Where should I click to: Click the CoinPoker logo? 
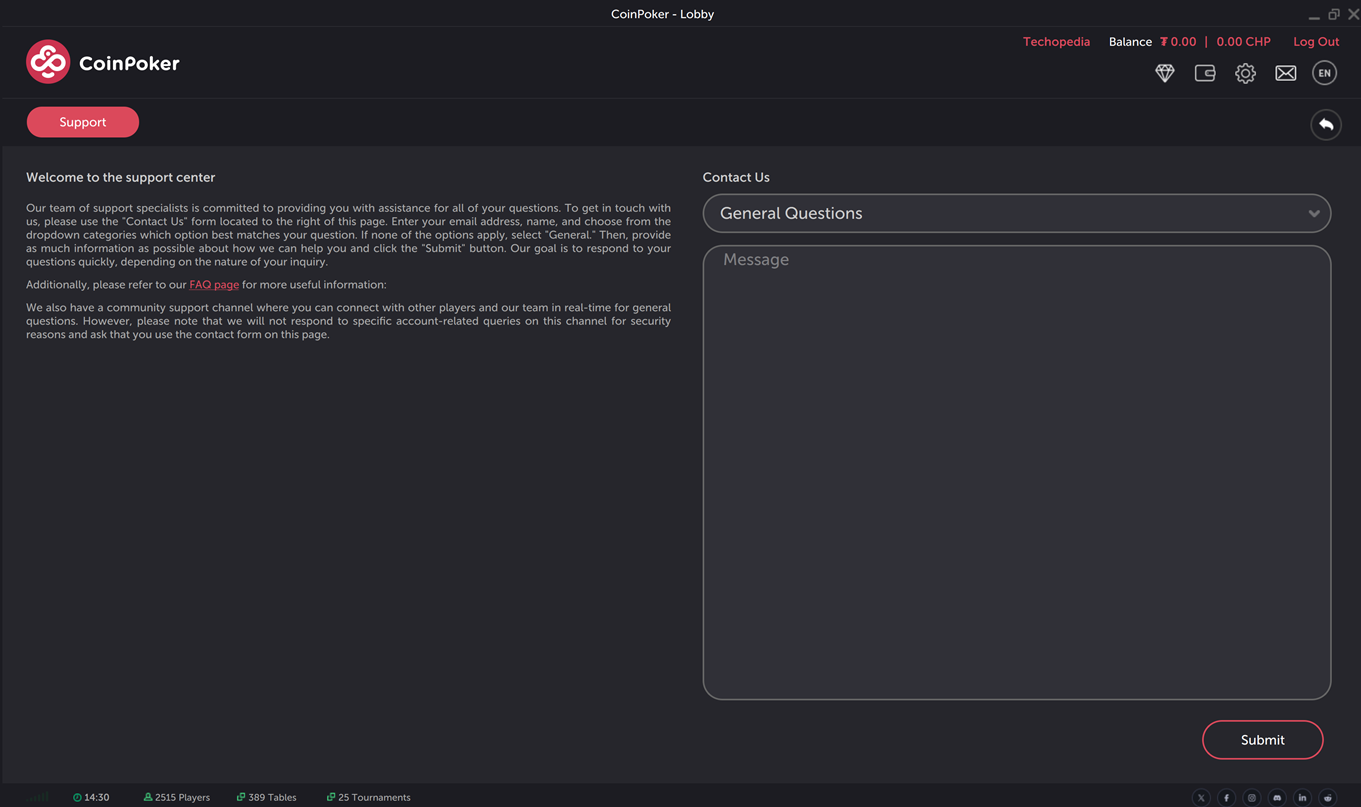point(103,63)
